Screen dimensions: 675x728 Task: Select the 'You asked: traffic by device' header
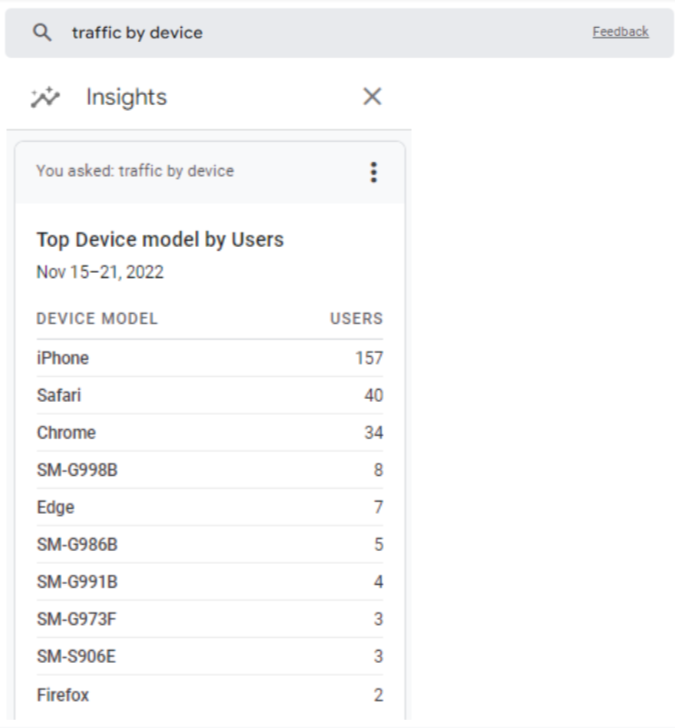135,171
